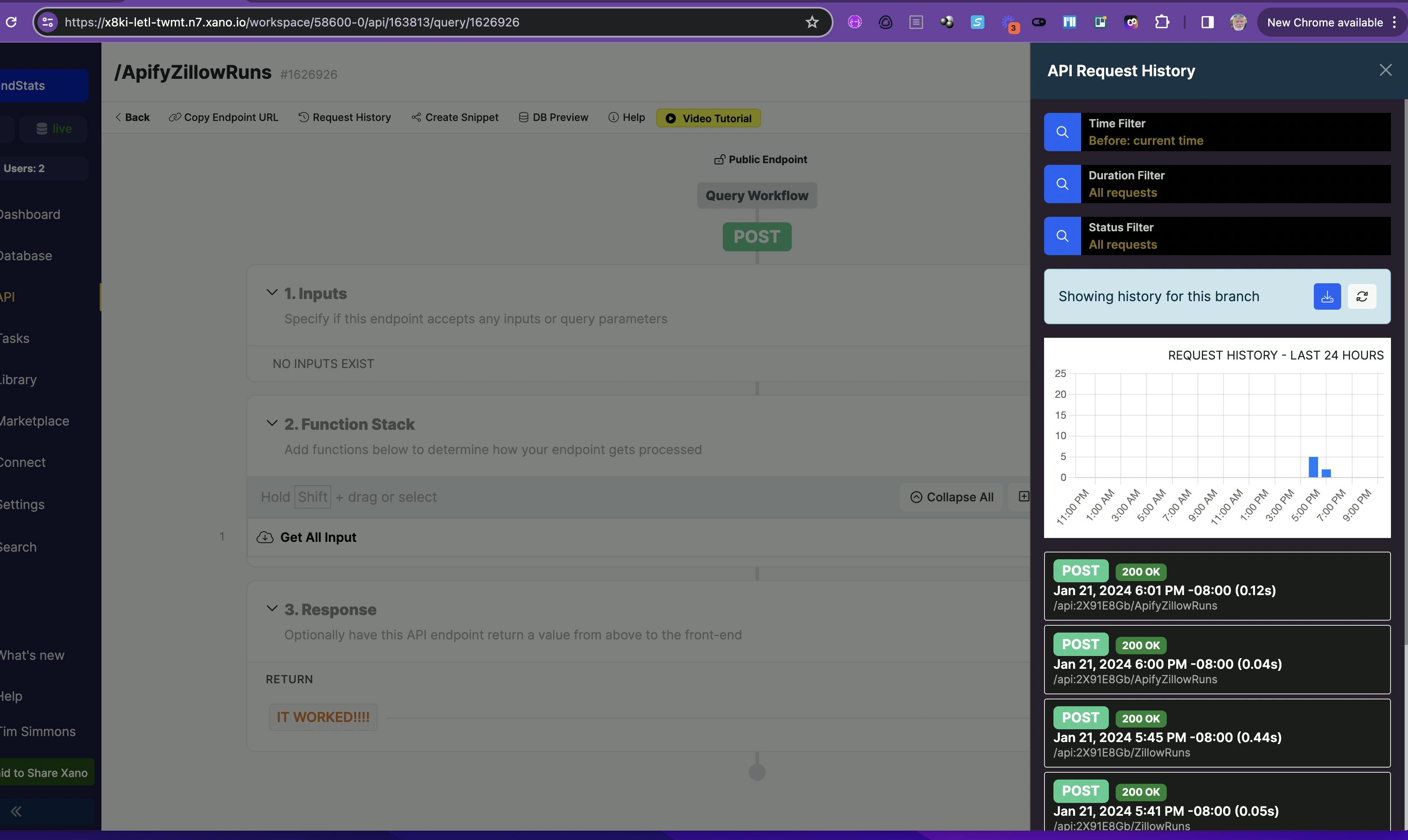Click the Duration Filter search icon
Image resolution: width=1408 pixels, height=840 pixels.
1062,184
